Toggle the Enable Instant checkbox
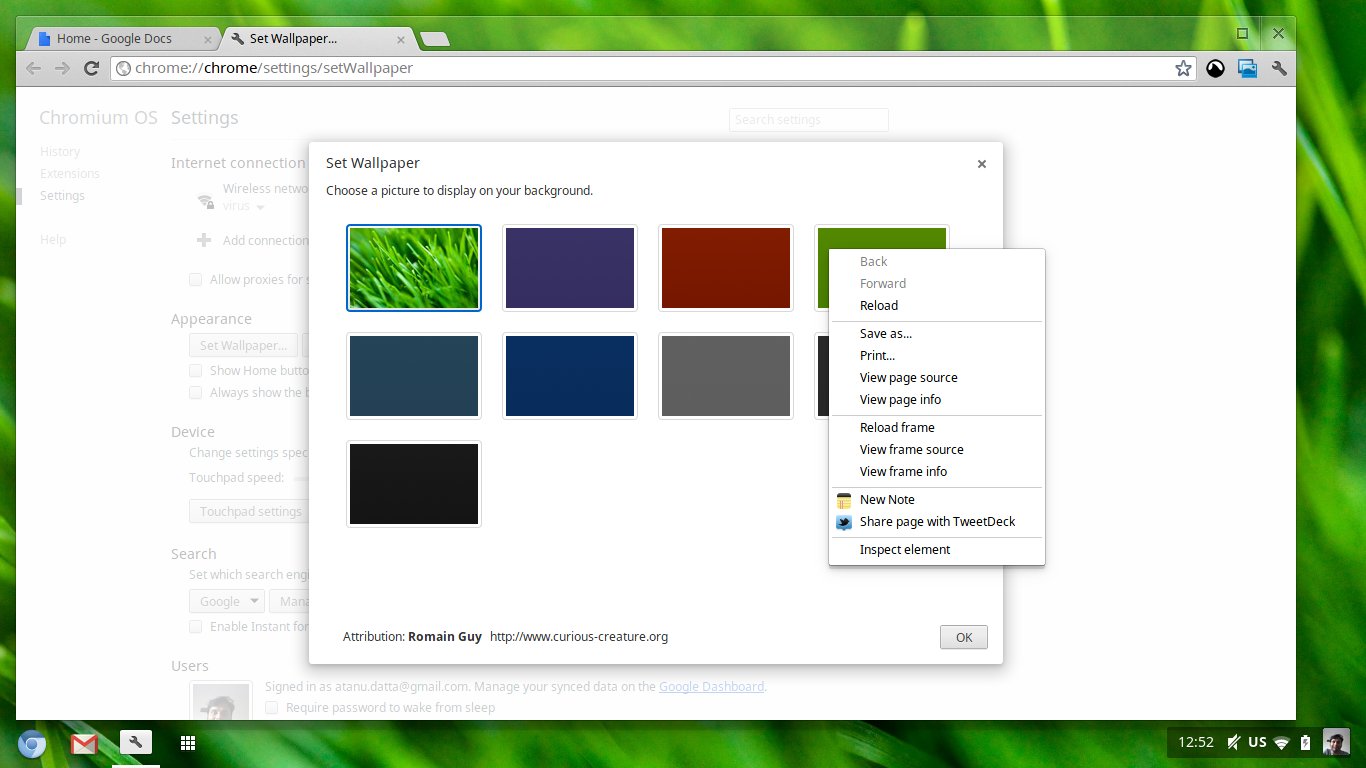The image size is (1366, 768). (x=196, y=627)
